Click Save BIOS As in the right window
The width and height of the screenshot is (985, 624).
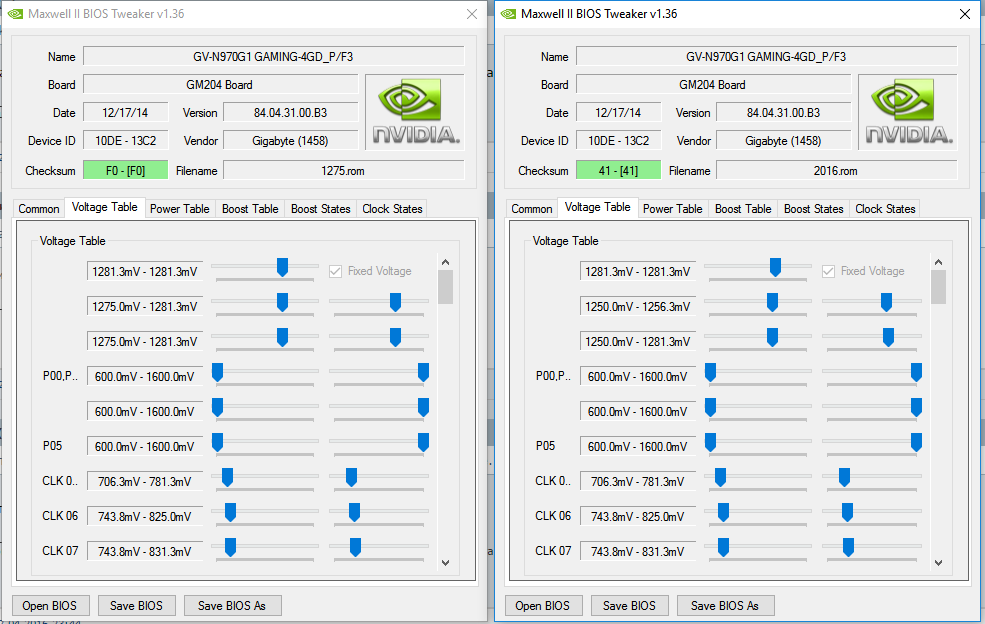[x=726, y=606]
